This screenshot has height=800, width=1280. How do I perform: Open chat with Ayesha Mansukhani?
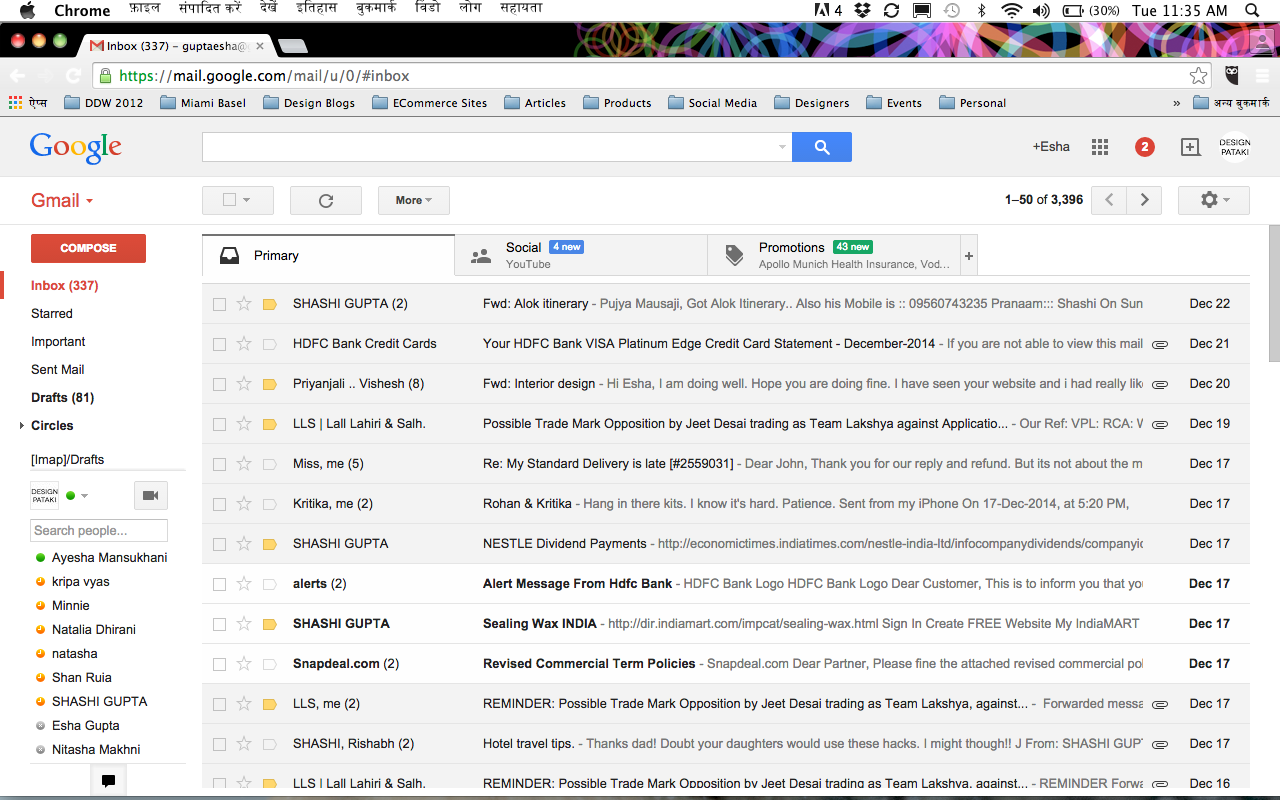click(x=110, y=558)
